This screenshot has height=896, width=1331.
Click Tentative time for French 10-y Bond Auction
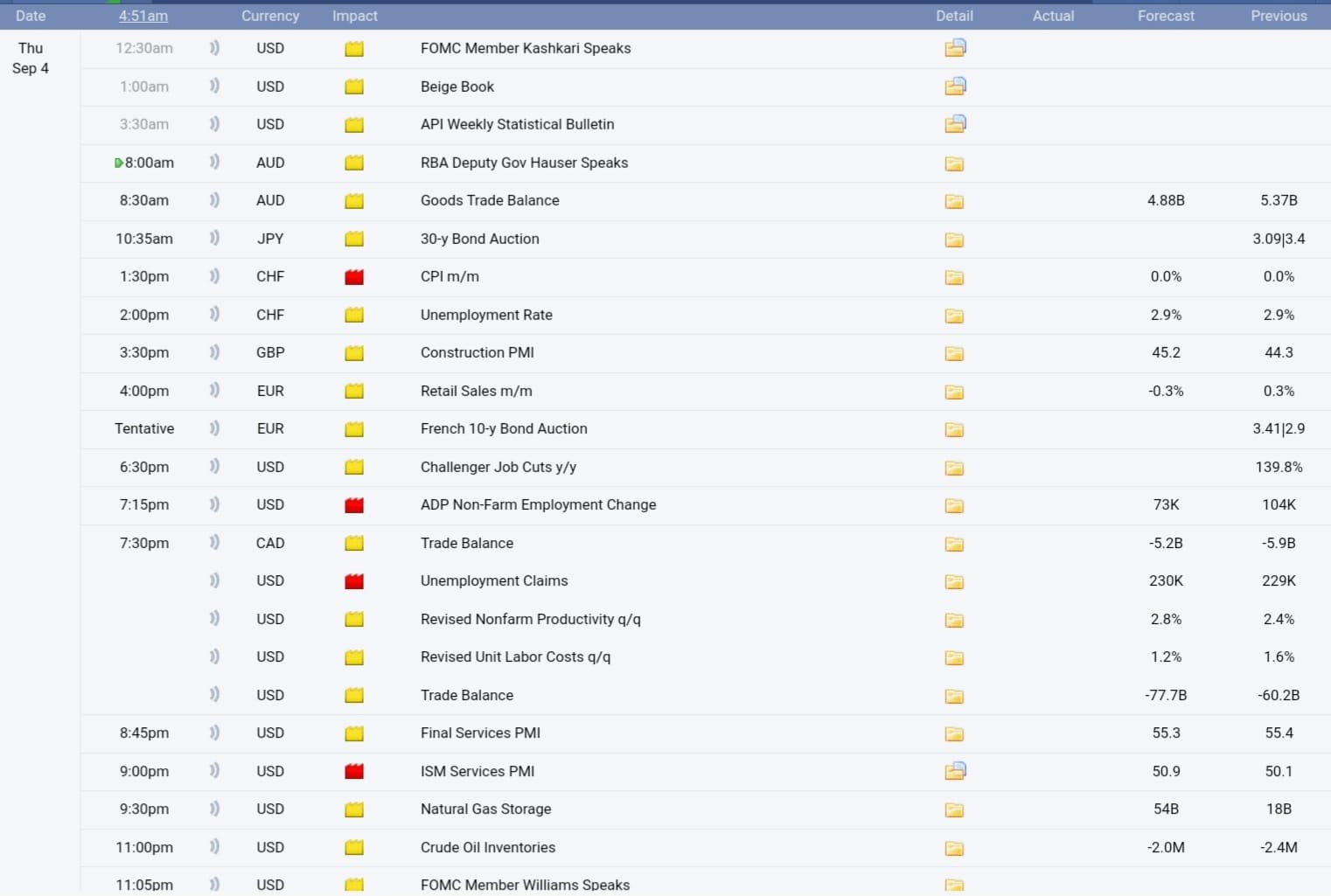[144, 428]
